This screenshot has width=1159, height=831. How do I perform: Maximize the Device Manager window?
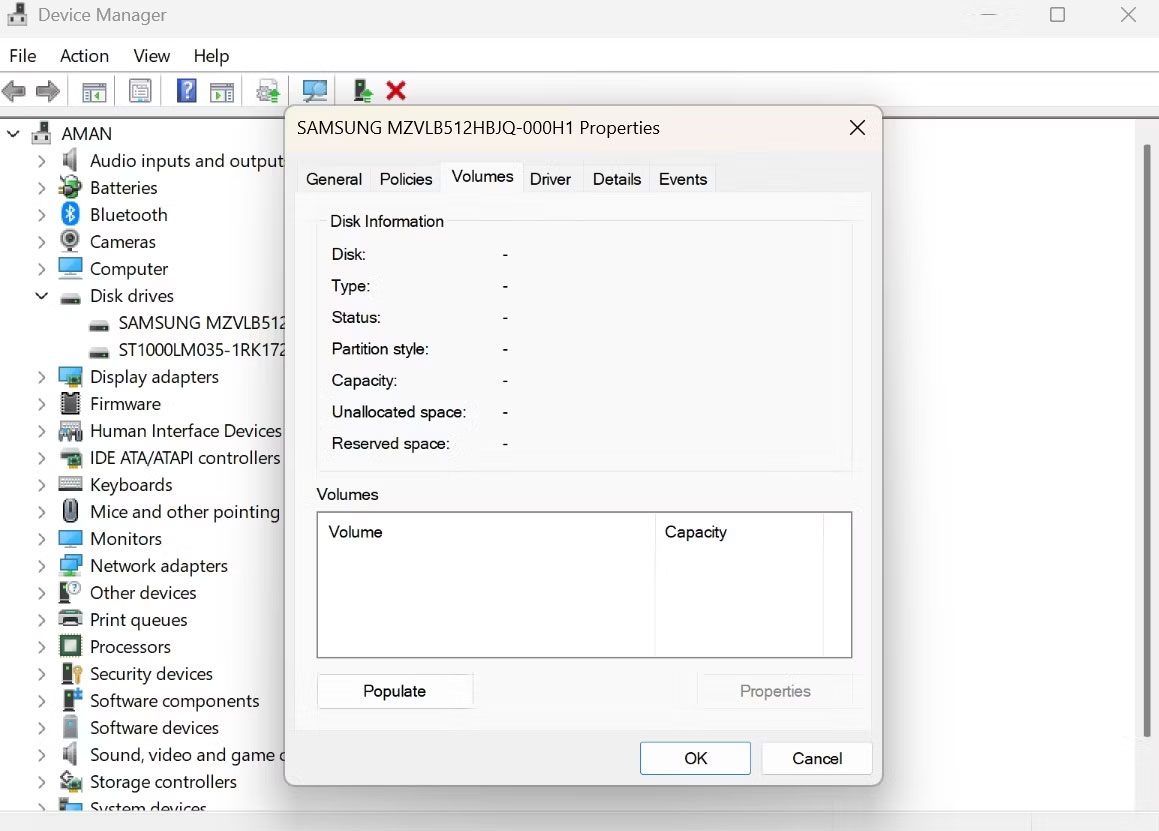point(1058,15)
